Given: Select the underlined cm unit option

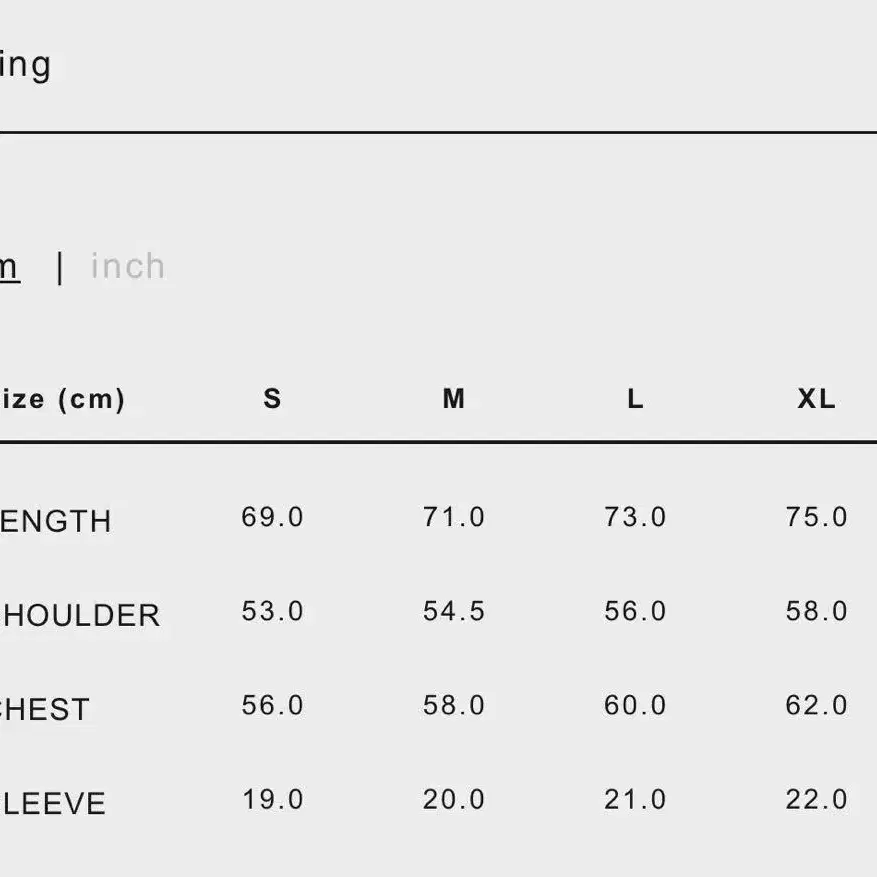Looking at the screenshot, I should coord(10,268).
